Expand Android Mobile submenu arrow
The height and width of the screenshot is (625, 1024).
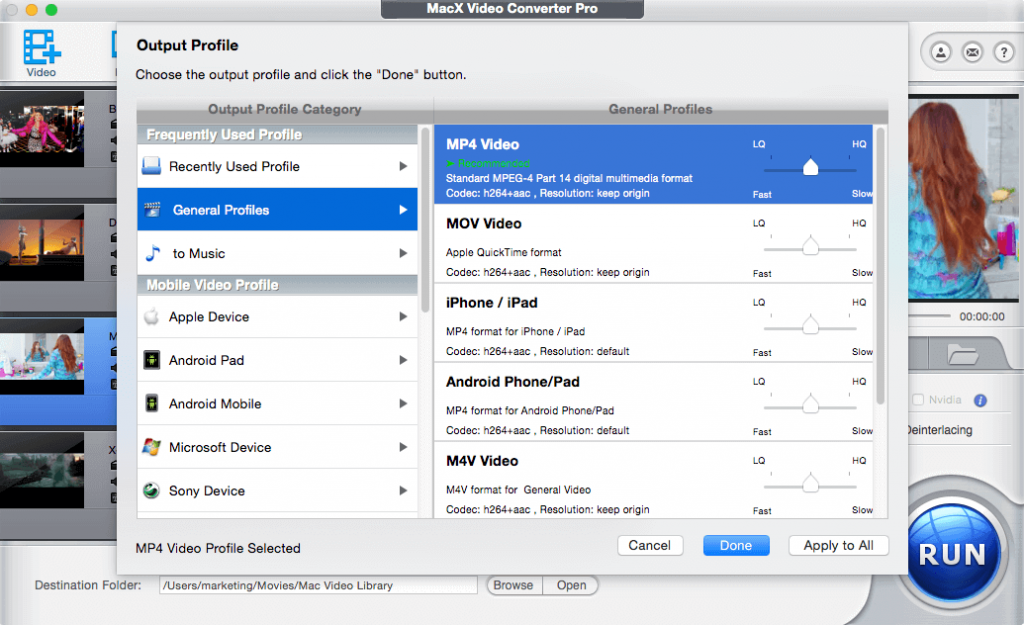coord(403,404)
